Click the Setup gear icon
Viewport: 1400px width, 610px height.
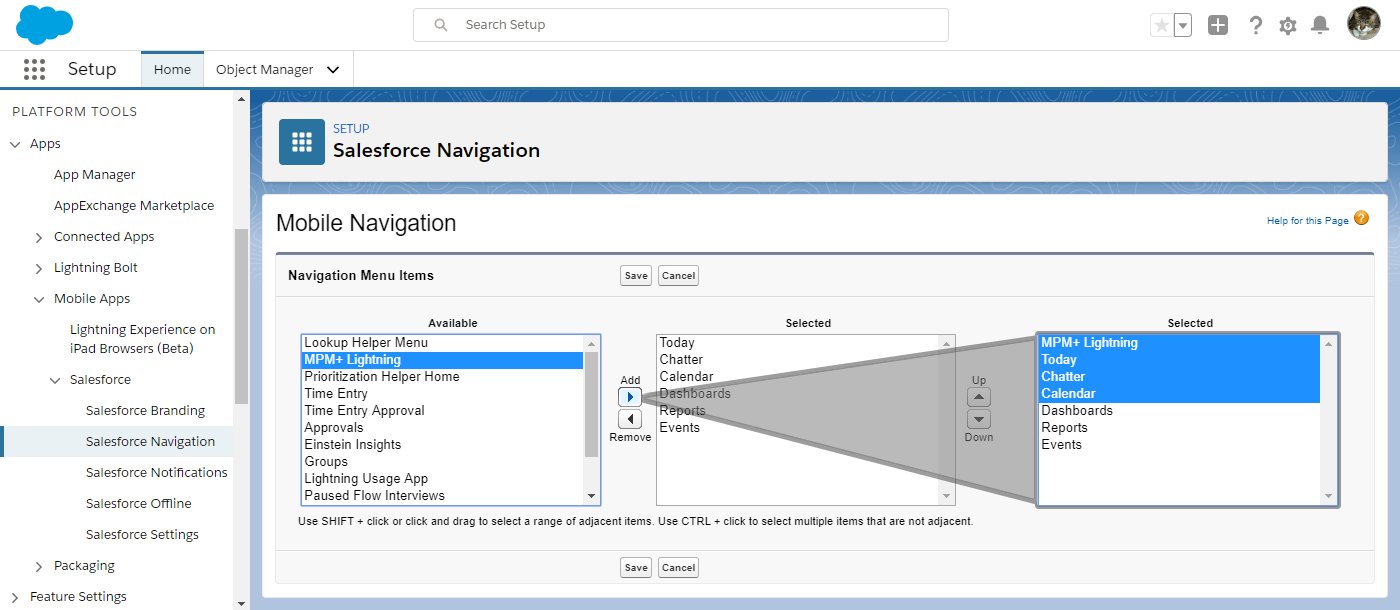pyautogui.click(x=1288, y=24)
